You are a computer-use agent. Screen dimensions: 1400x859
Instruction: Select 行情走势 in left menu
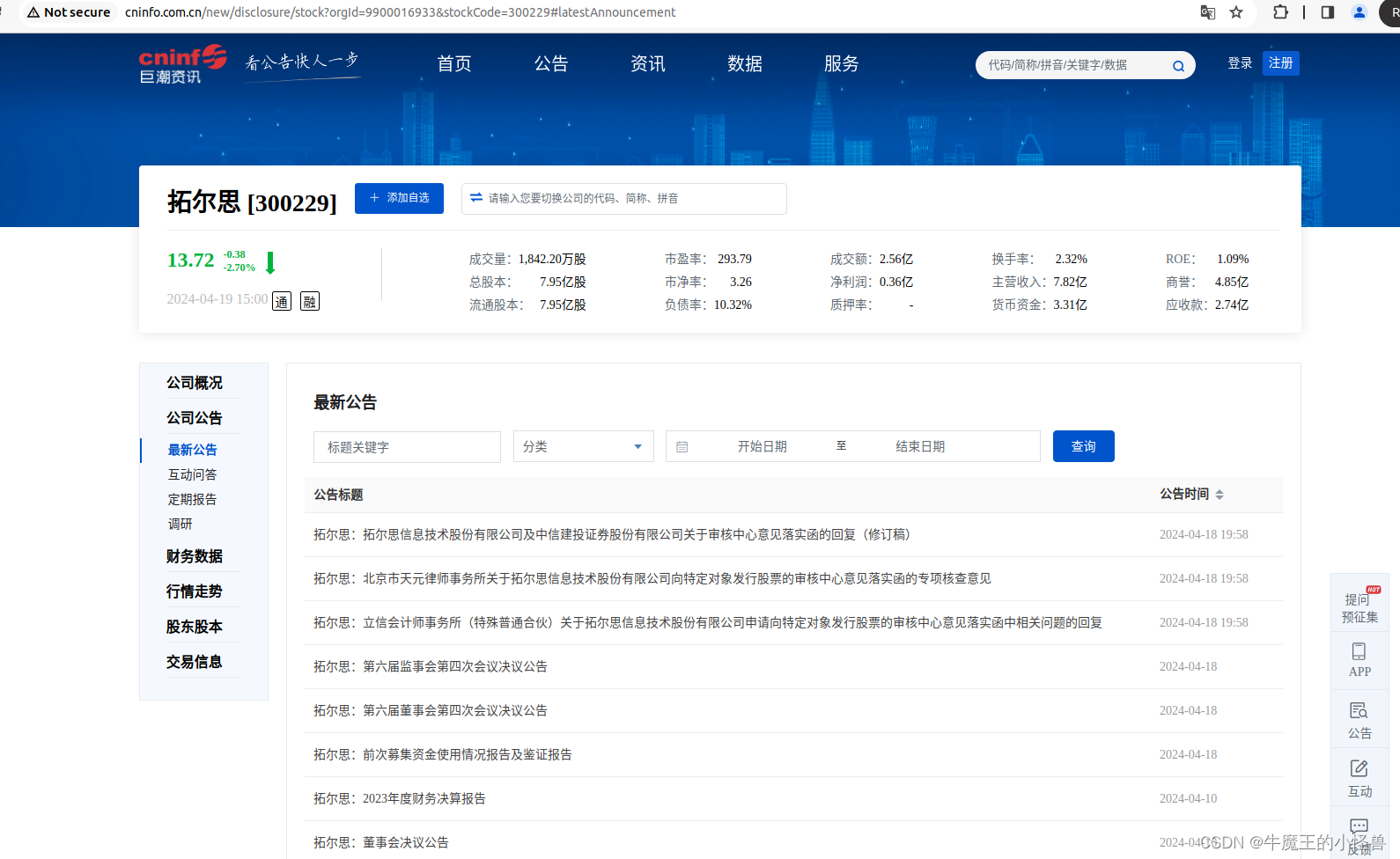195,591
